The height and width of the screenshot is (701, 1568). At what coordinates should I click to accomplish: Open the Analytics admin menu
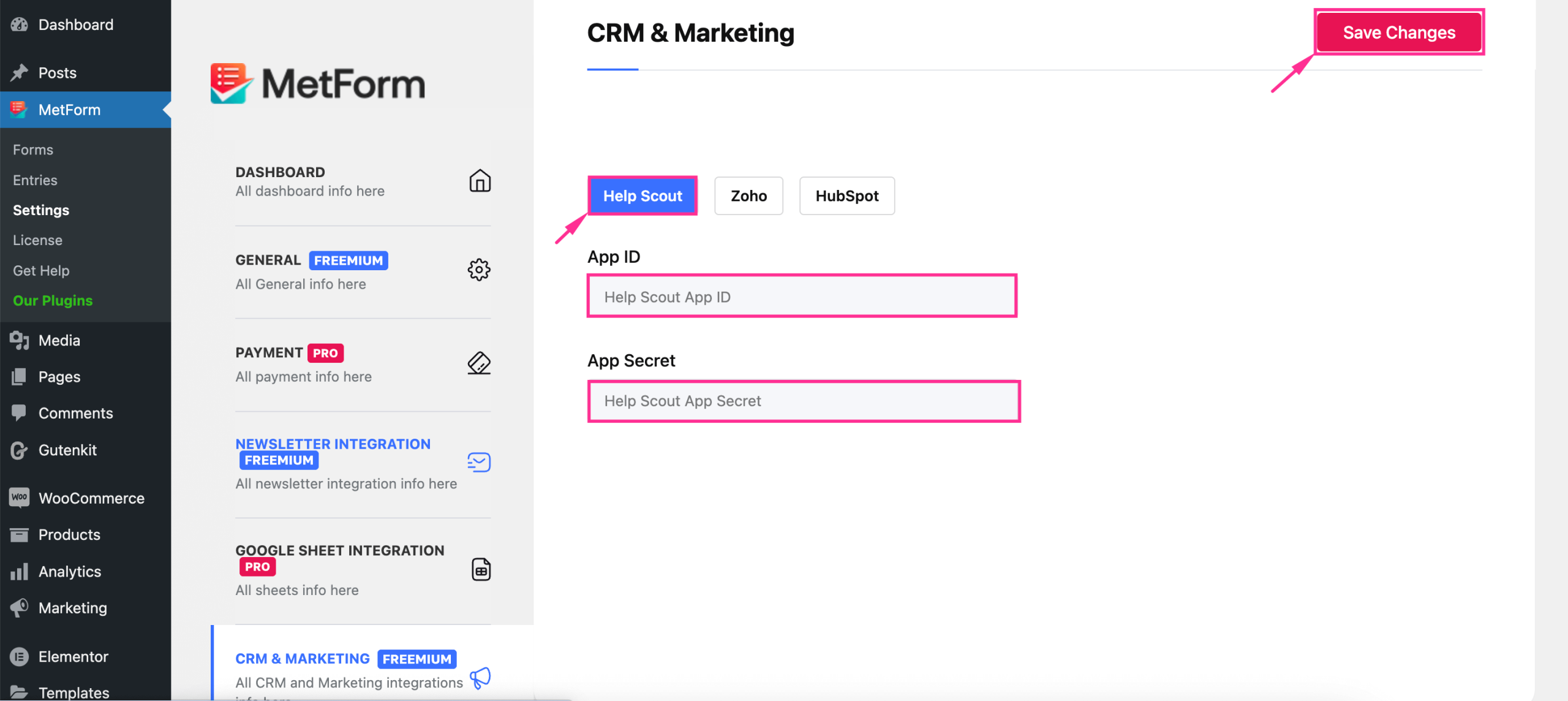[x=86, y=572]
